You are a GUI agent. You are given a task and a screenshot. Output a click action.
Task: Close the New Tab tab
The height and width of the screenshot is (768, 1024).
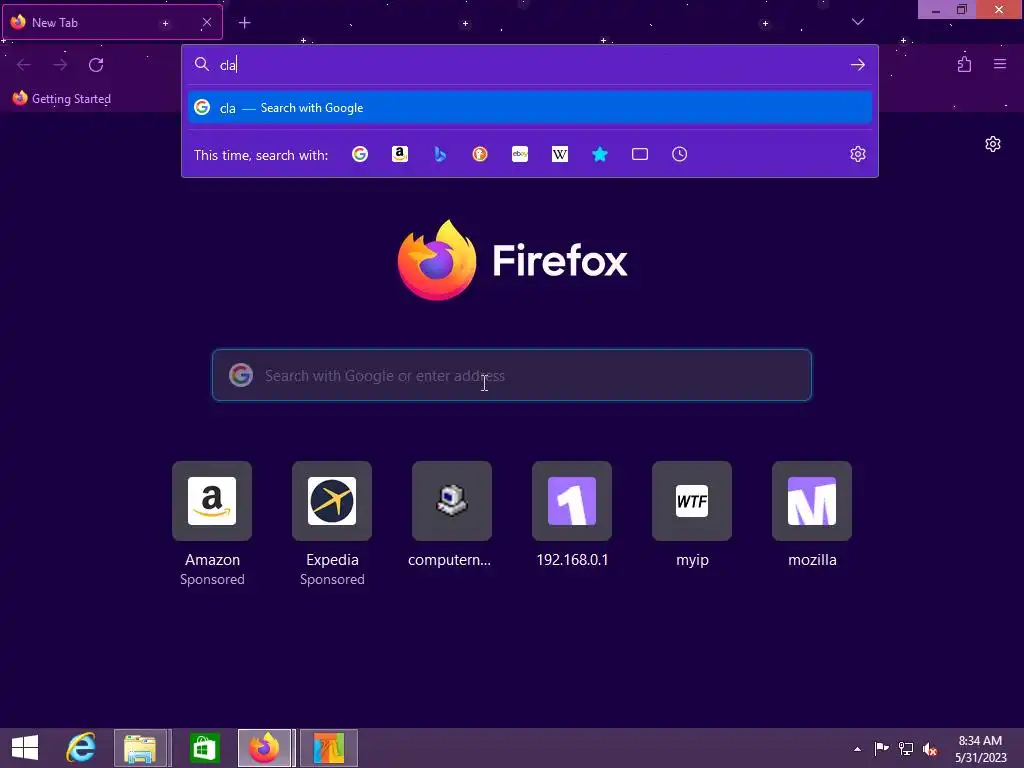point(207,22)
